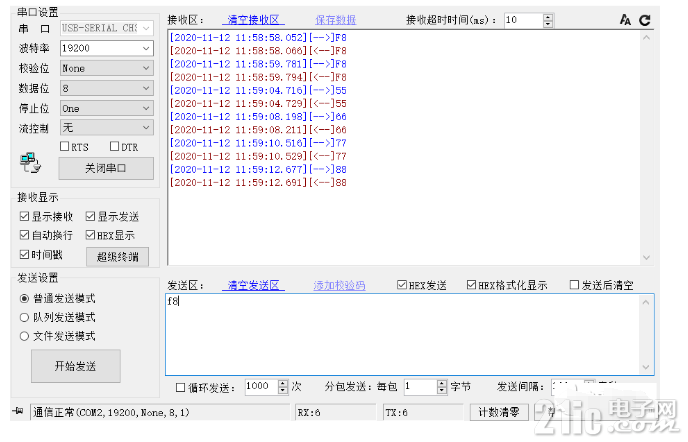Click the 每包 bytes per packet field
Screen dimensions: 688x442
420,387
